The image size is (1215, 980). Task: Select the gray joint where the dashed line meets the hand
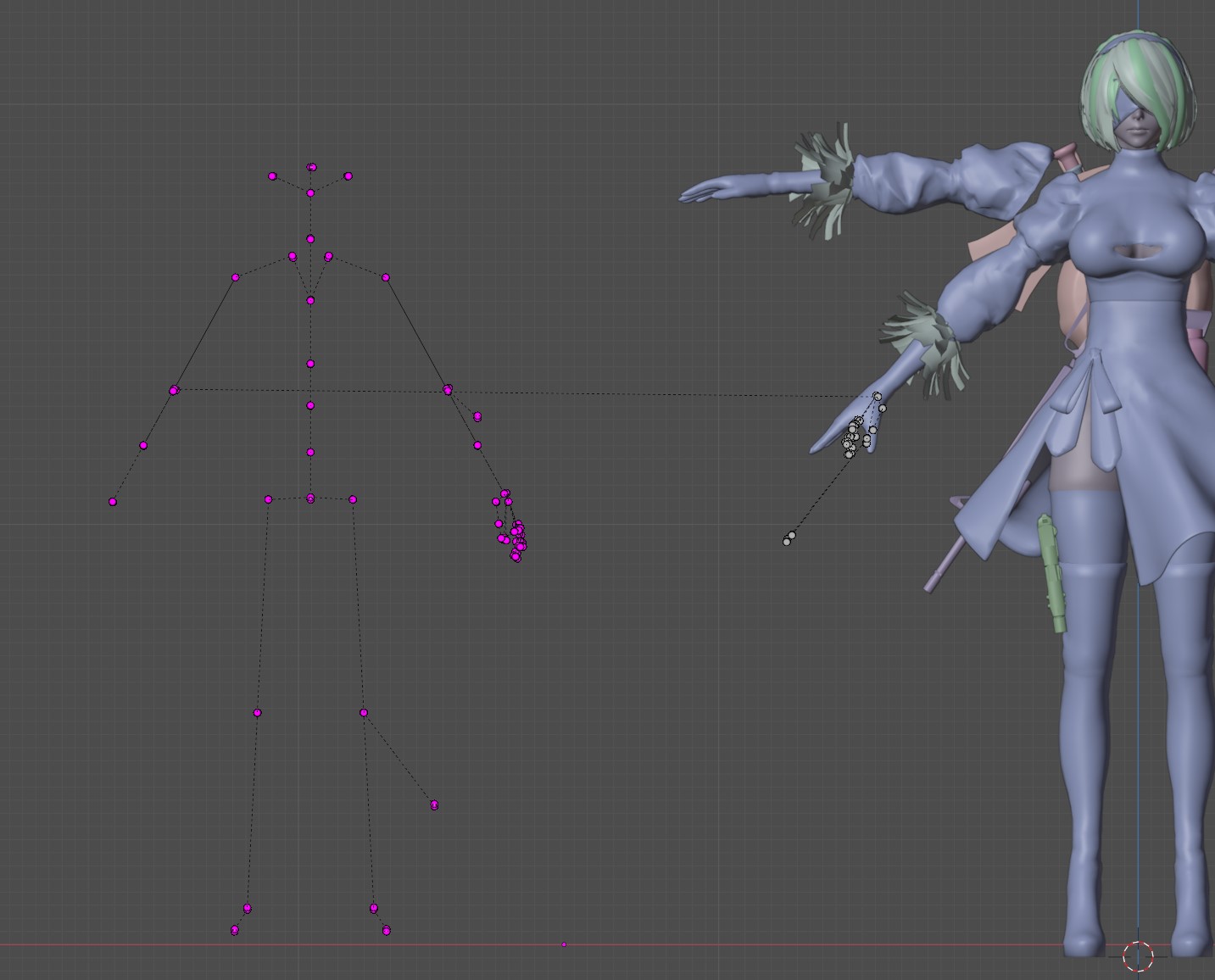point(878,396)
